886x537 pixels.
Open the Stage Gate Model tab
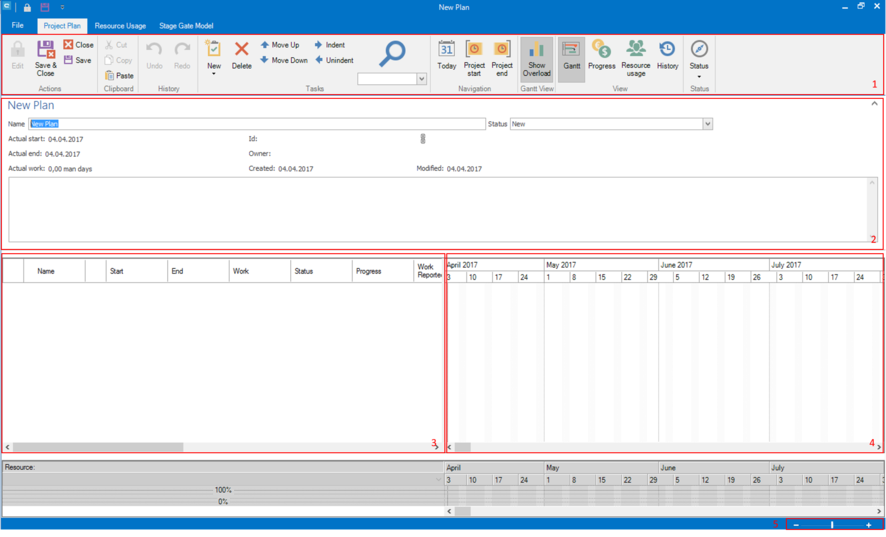point(186,26)
